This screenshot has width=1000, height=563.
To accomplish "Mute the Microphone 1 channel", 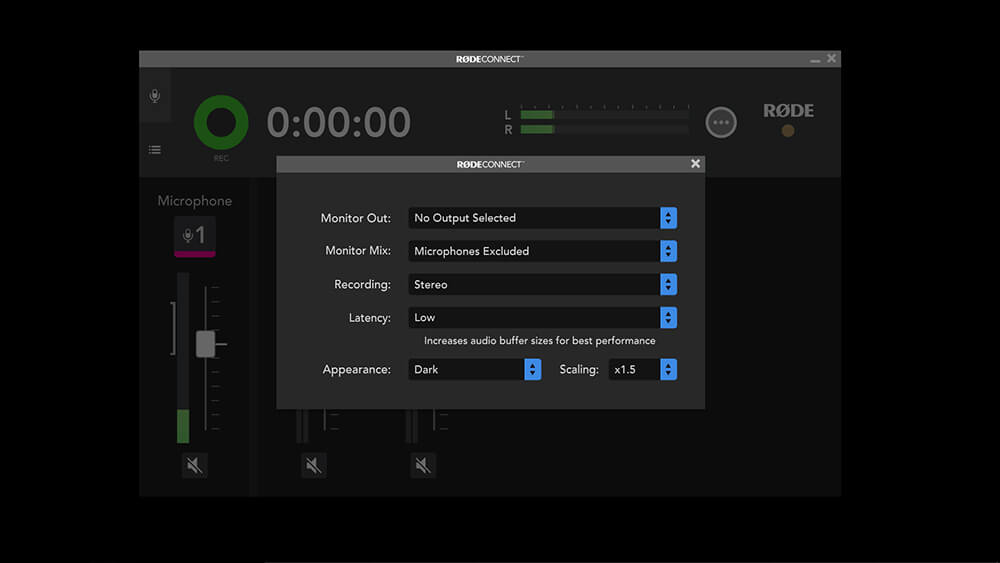I will click(195, 465).
